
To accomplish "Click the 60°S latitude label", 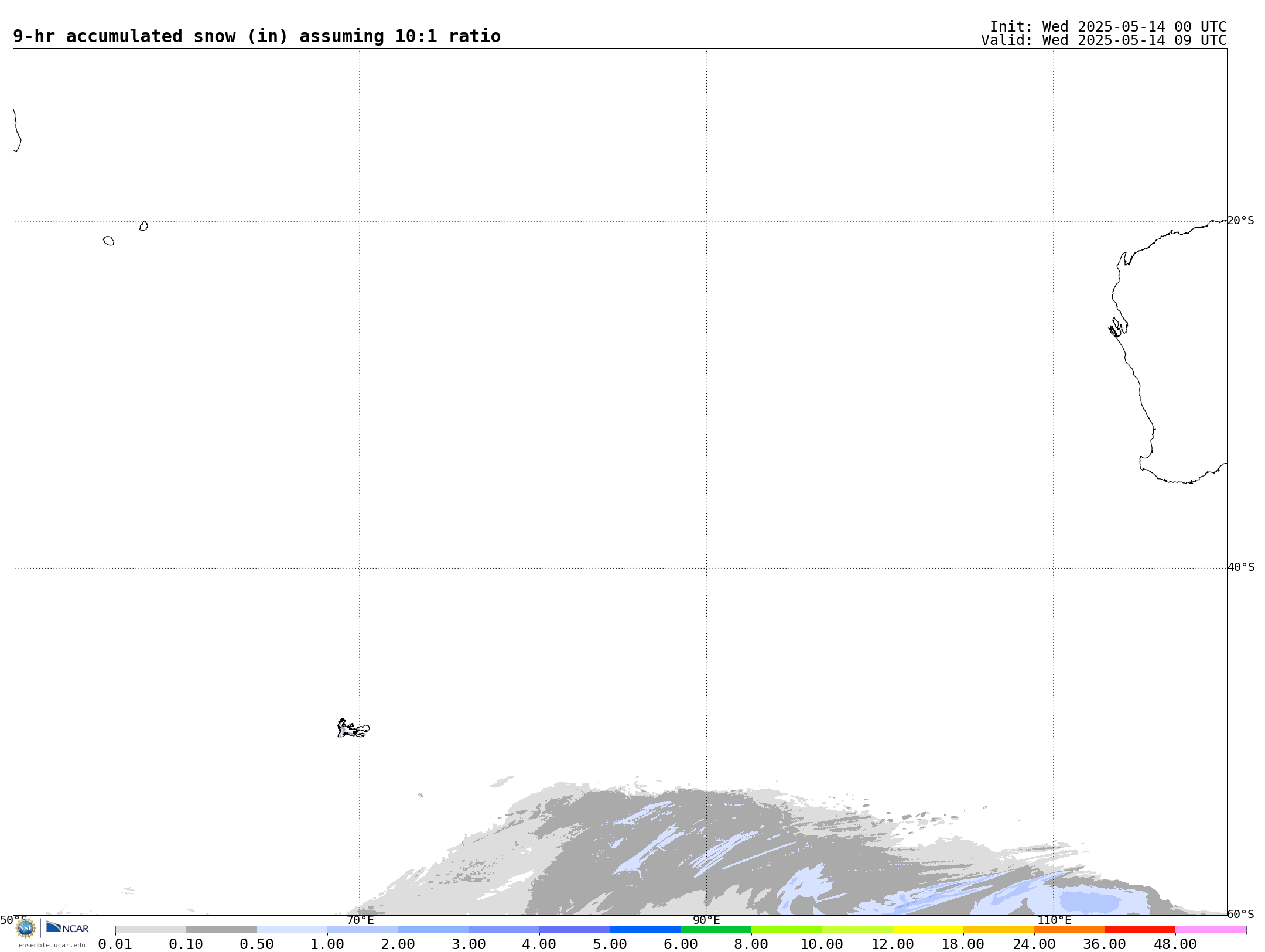I will tap(1241, 915).
